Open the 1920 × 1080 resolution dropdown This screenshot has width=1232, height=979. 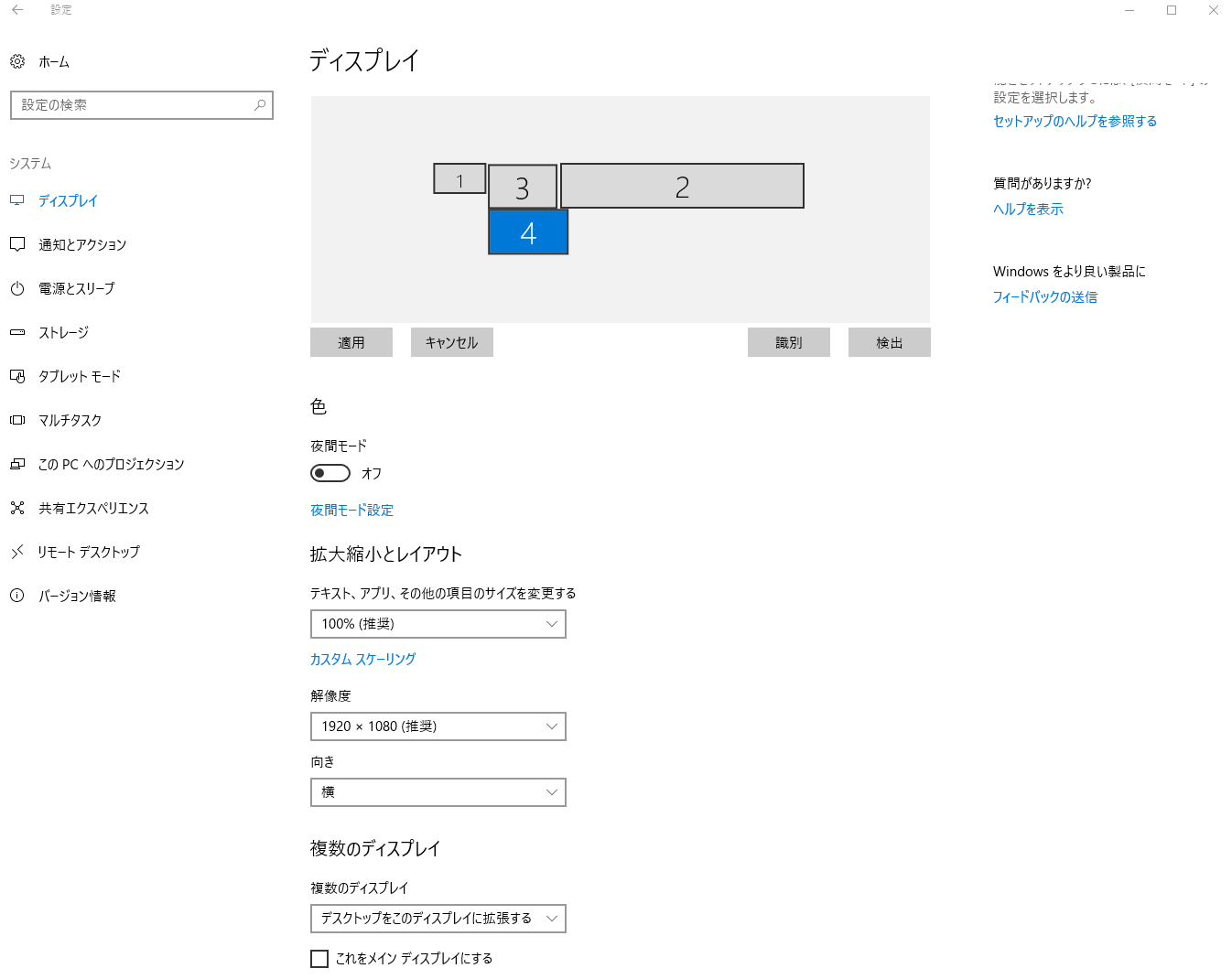[438, 726]
